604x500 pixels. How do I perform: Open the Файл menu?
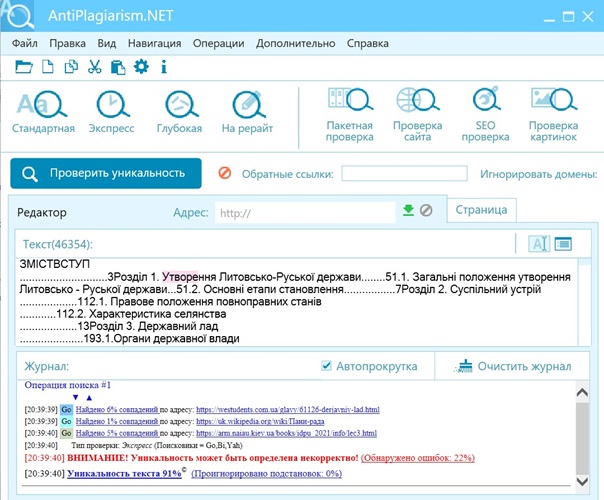pyautogui.click(x=25, y=43)
